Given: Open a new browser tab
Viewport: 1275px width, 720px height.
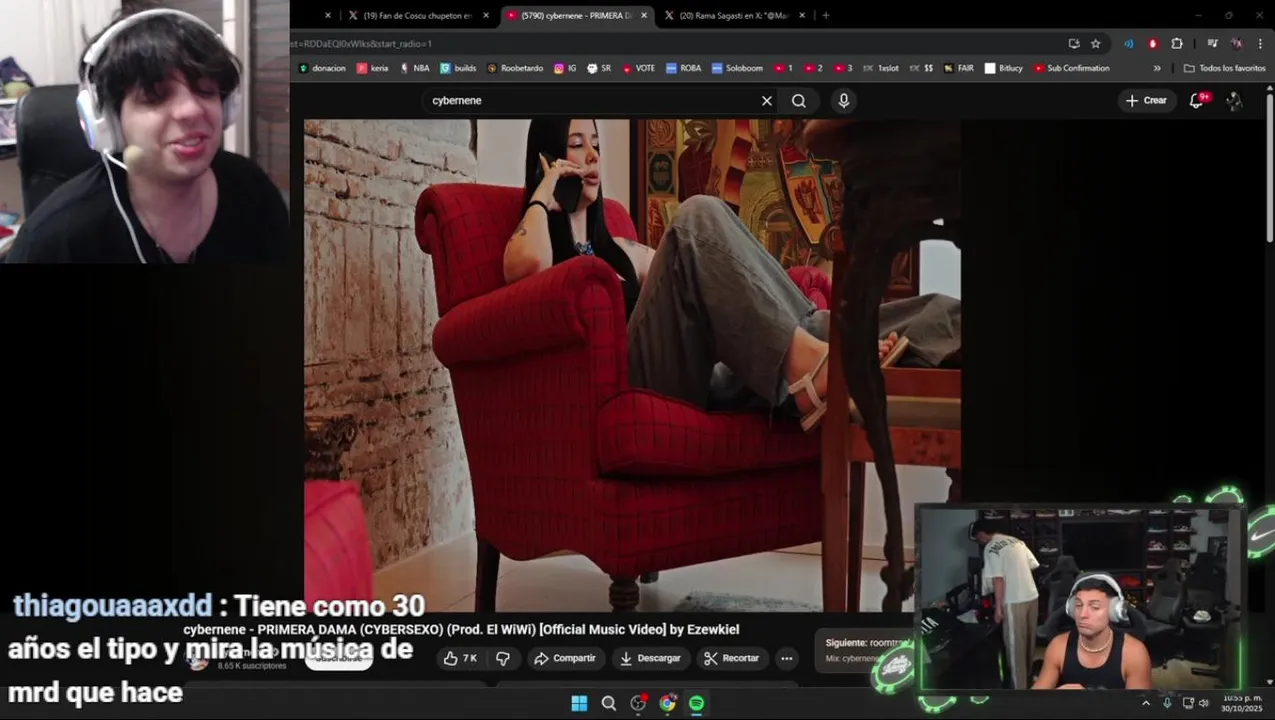Looking at the screenshot, I should coord(825,15).
